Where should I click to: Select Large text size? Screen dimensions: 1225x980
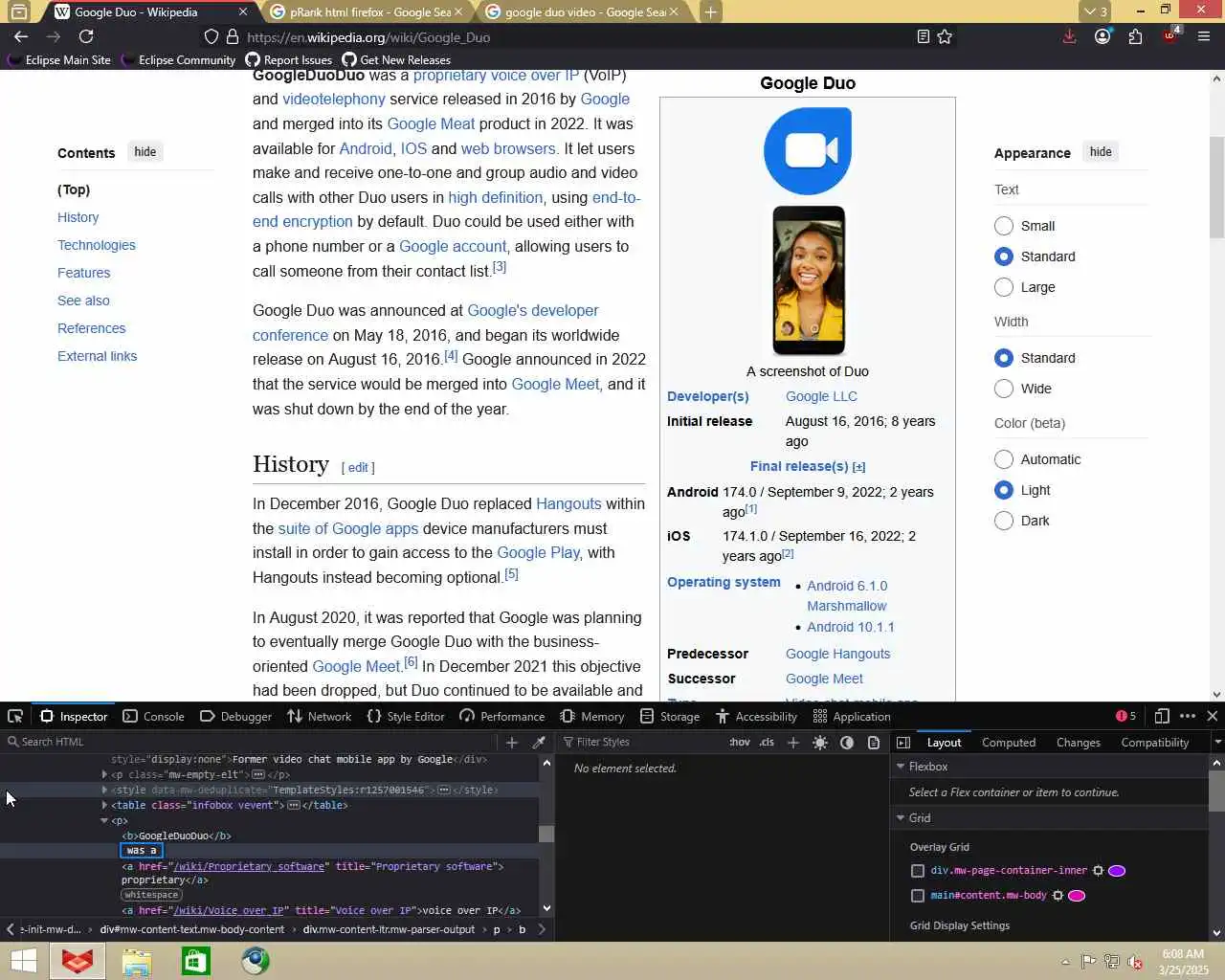1004,287
